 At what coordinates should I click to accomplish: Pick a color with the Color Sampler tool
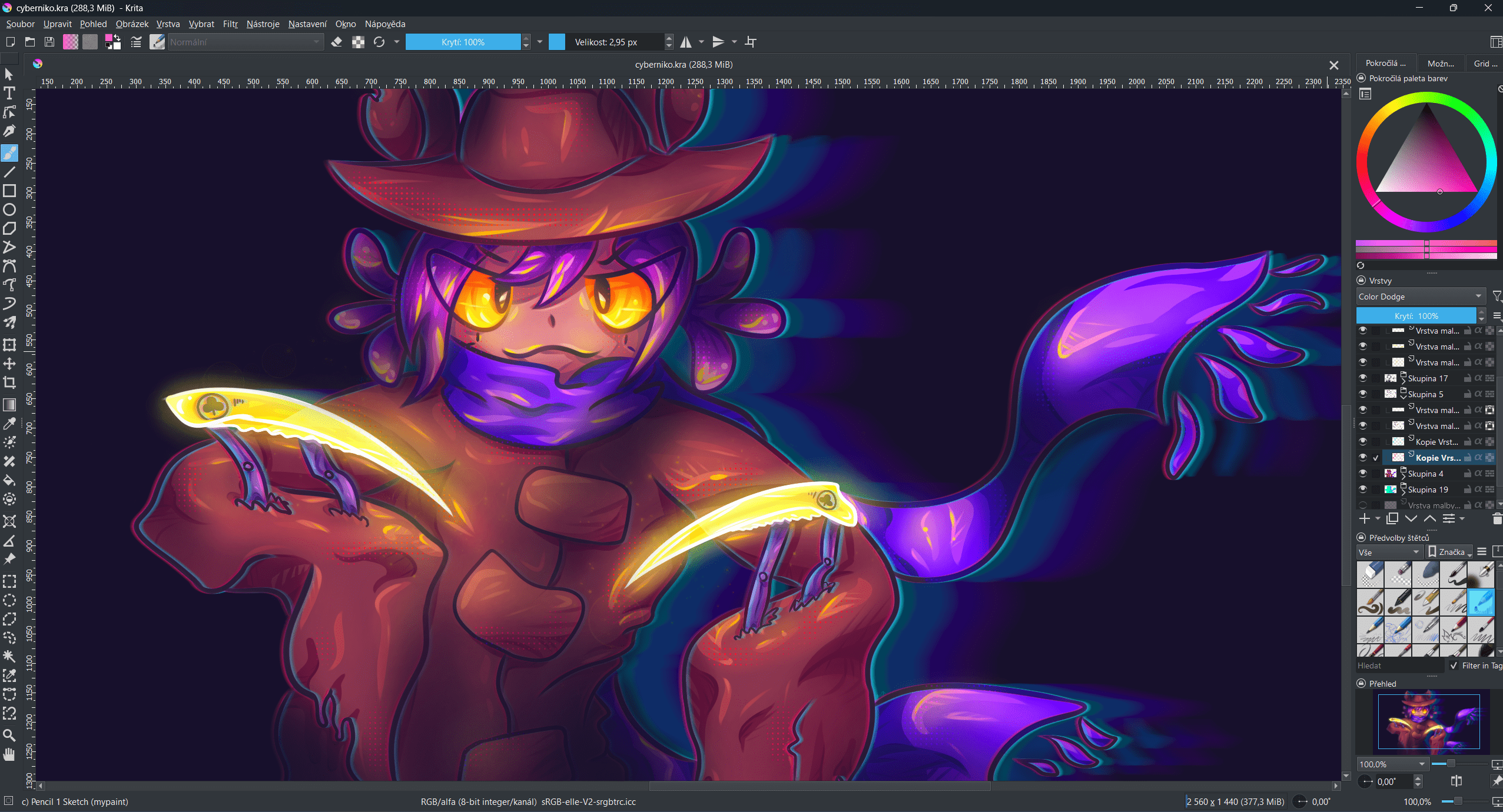click(x=9, y=423)
